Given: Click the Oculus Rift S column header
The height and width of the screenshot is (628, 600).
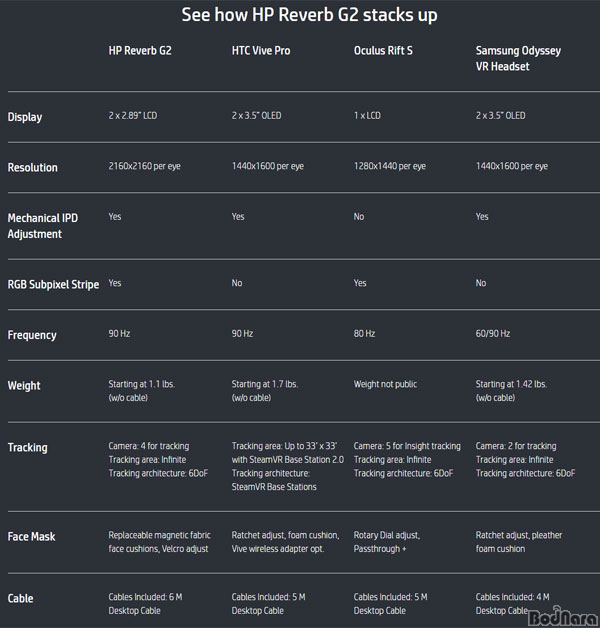Looking at the screenshot, I should [383, 51].
